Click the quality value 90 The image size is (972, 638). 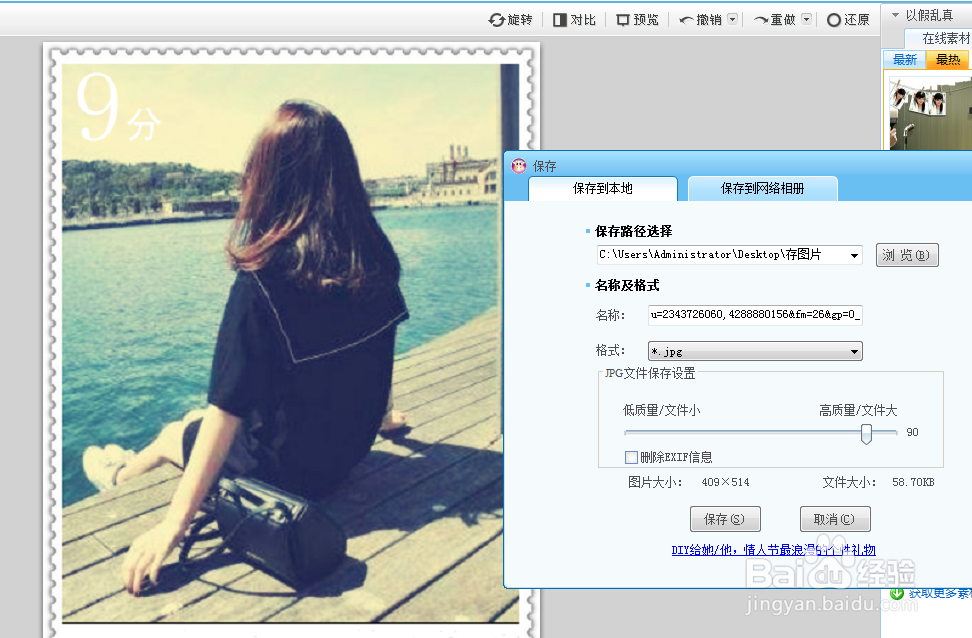(912, 432)
